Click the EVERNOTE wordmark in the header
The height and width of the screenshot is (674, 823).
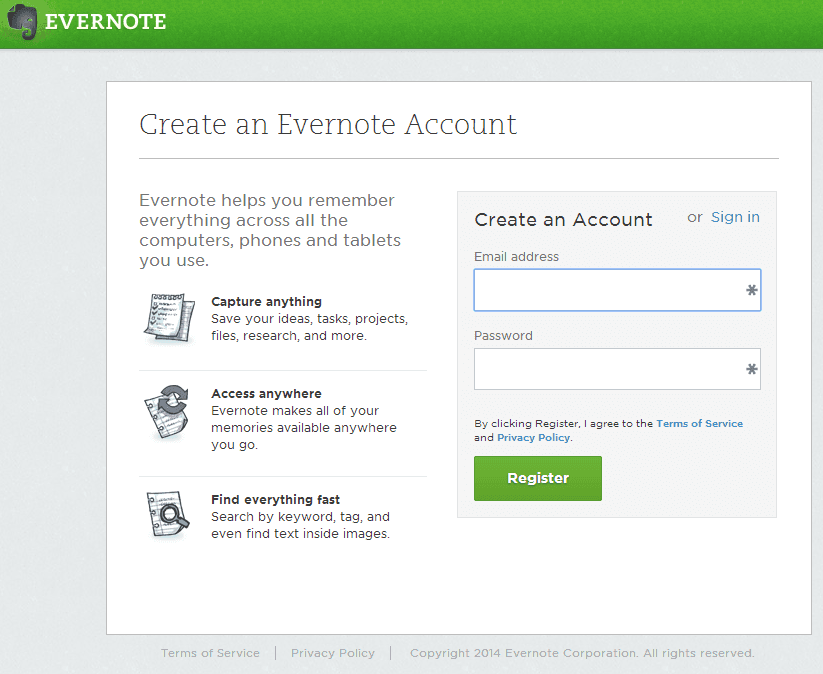[x=105, y=22]
